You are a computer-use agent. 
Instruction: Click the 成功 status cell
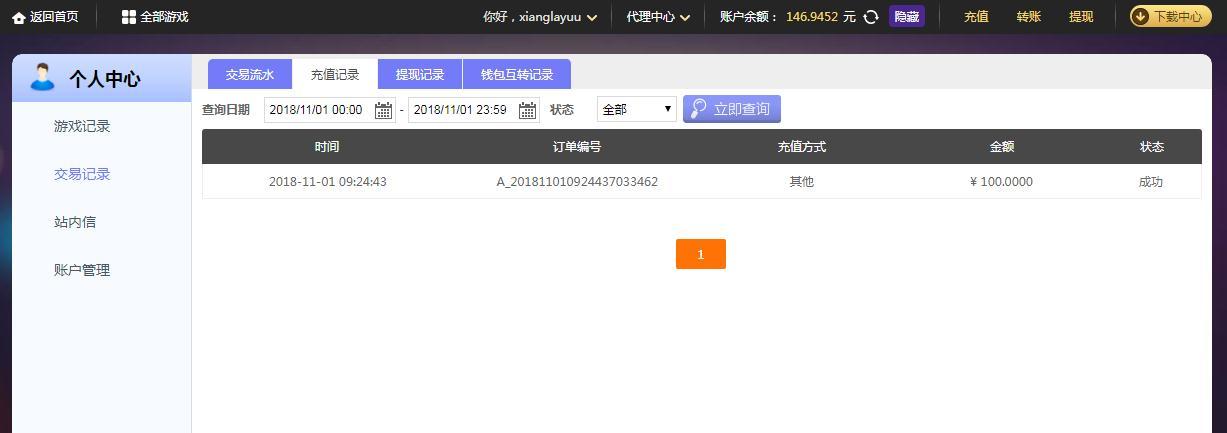click(x=1151, y=182)
